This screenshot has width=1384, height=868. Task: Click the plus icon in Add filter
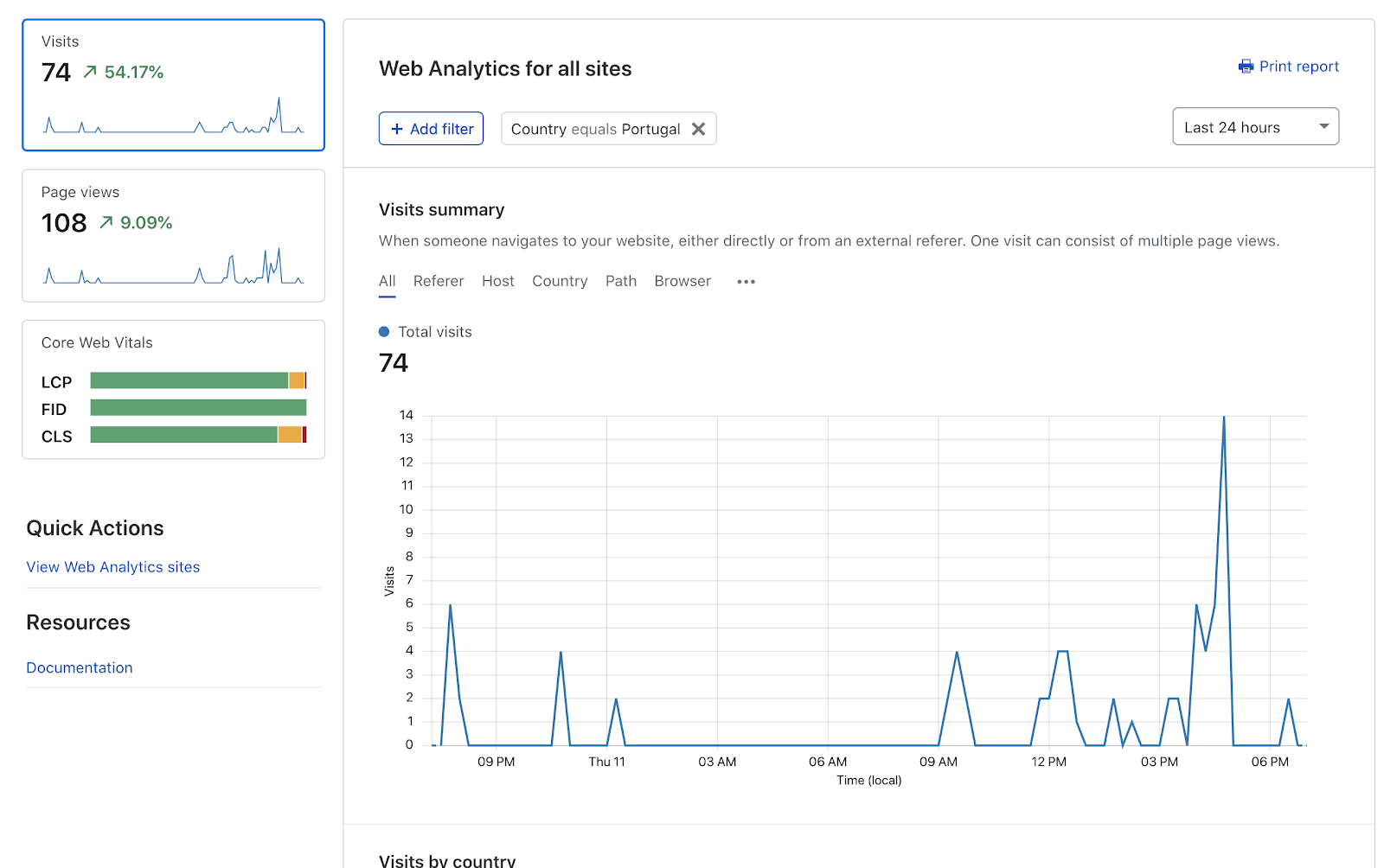(x=396, y=128)
